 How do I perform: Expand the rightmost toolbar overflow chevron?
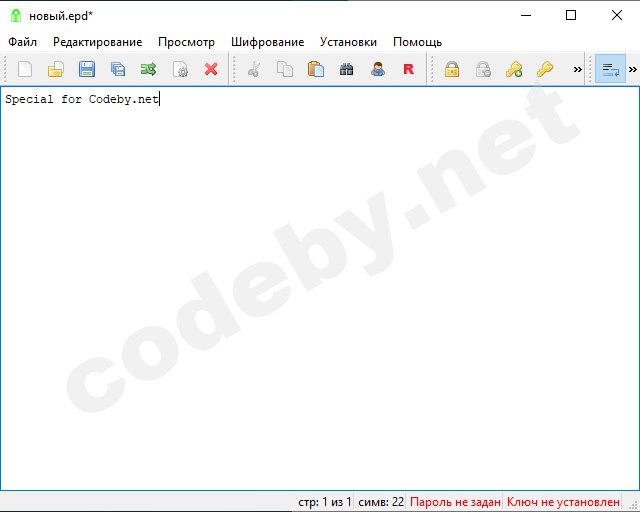point(633,69)
